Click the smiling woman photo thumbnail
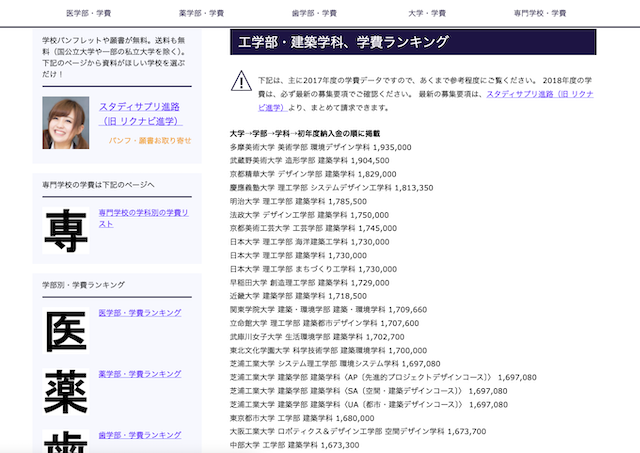Viewport: 640px width, 453px height. point(66,123)
